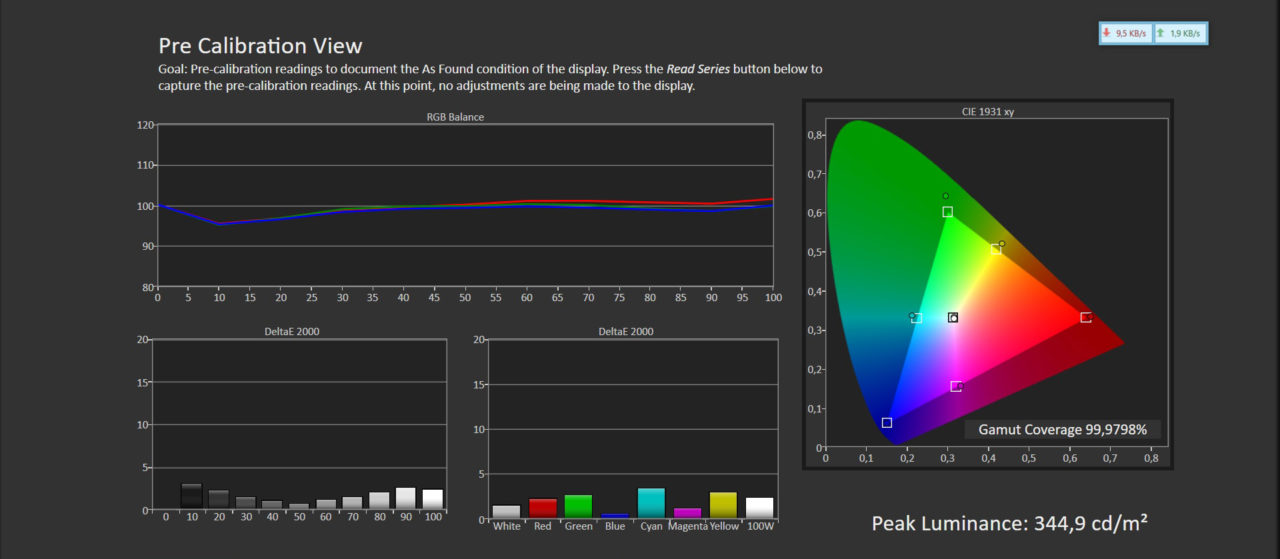The image size is (1280, 559).
Task: Select the cyan secondary target square on CIE chart
Action: (x=917, y=318)
